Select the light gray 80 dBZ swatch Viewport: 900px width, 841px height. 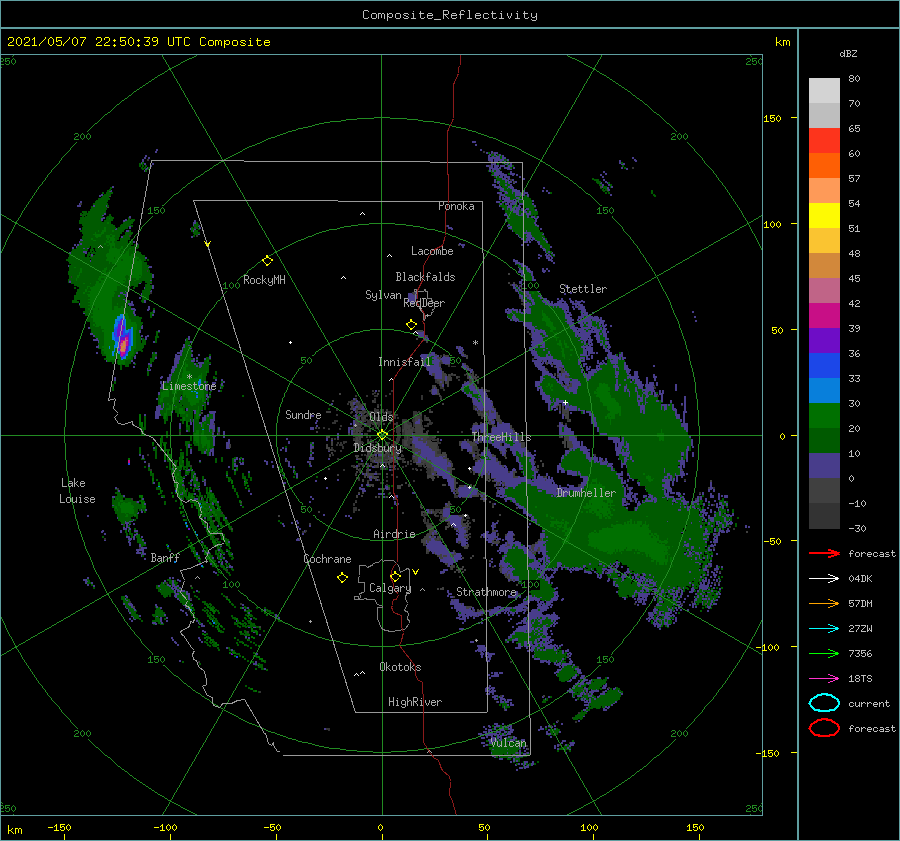(824, 90)
